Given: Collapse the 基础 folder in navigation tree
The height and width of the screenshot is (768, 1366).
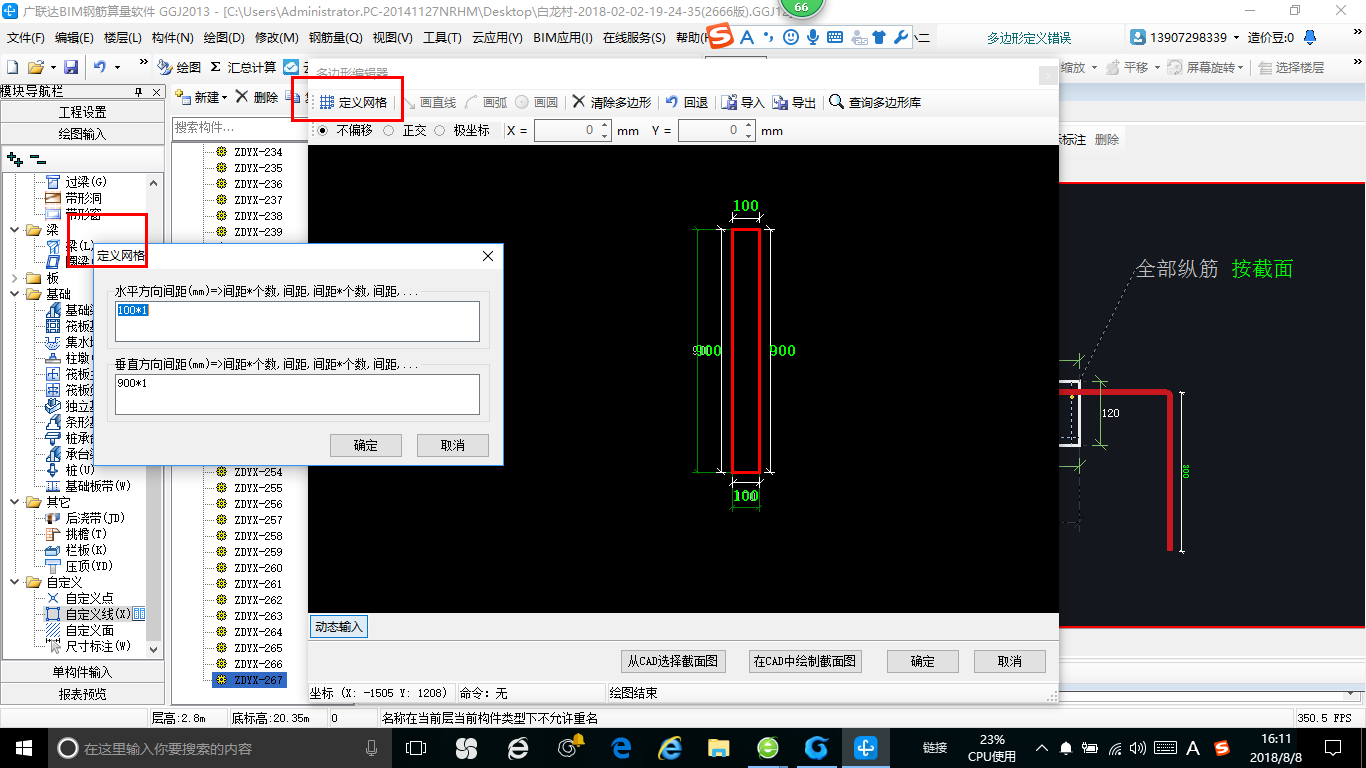Looking at the screenshot, I should 14,294.
